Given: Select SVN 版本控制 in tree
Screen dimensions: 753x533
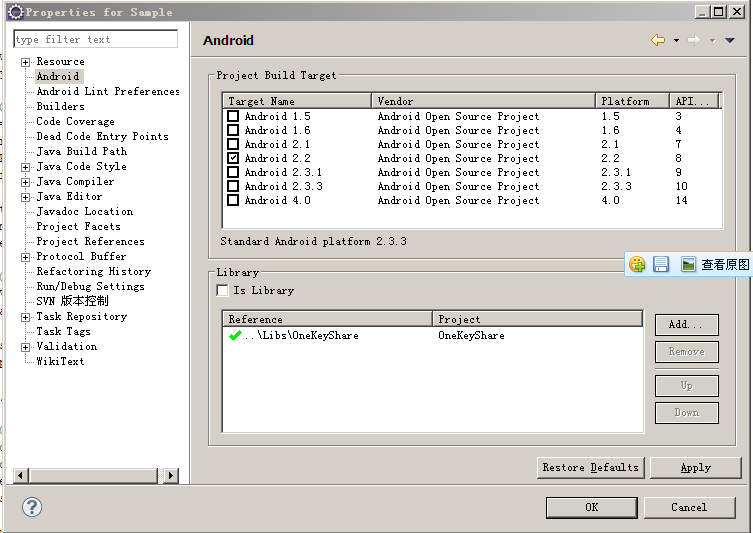Looking at the screenshot, I should pos(73,301).
